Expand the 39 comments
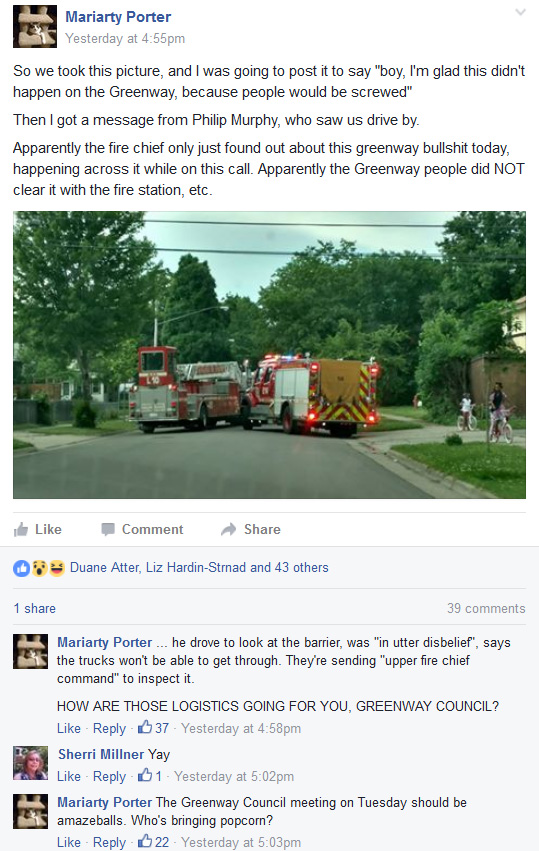Viewport: 539px width, 851px height. coord(486,608)
